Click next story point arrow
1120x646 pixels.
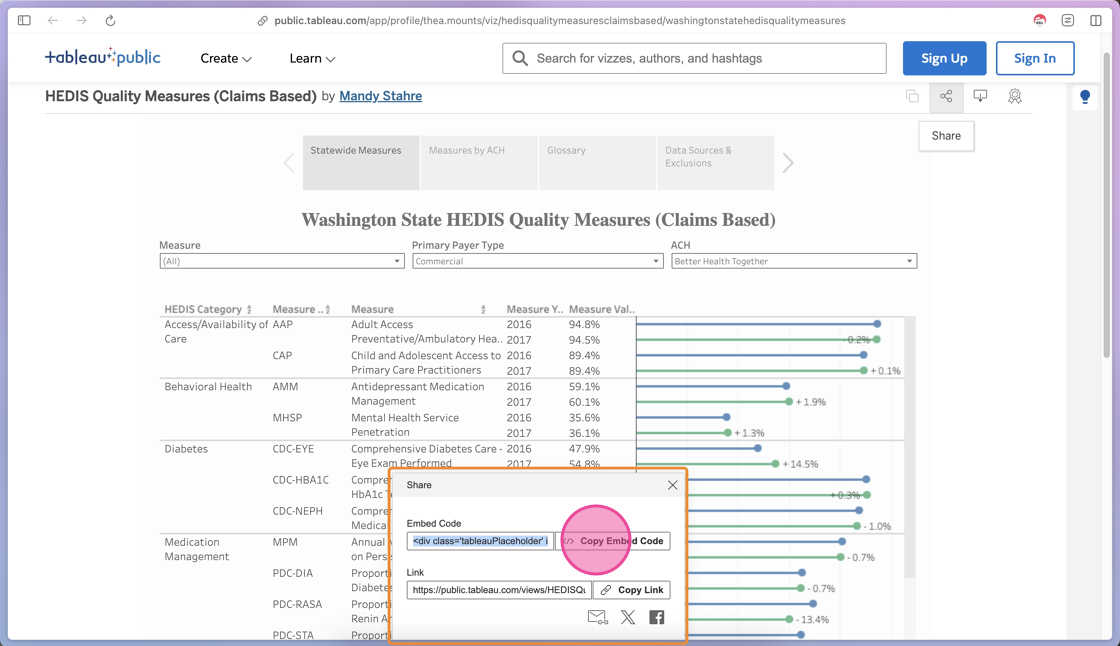tap(788, 163)
